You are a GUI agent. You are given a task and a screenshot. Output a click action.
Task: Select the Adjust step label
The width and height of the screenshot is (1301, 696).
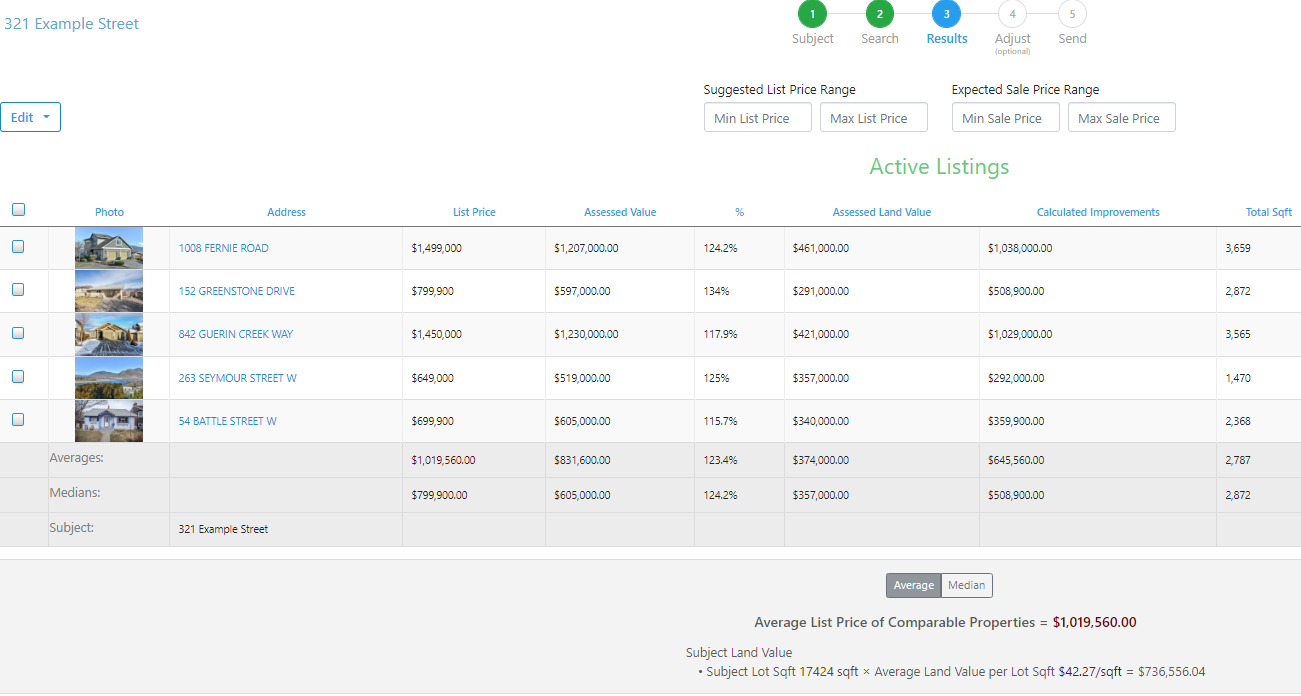pyautogui.click(x=1012, y=39)
